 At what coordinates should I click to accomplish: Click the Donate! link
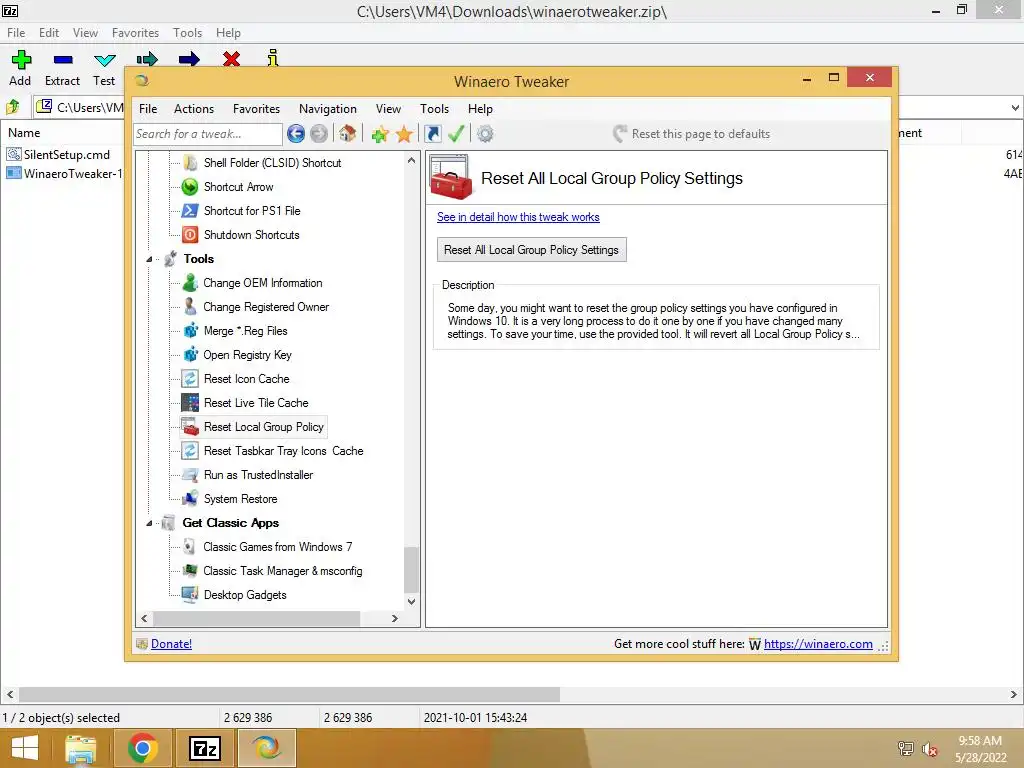coord(171,644)
